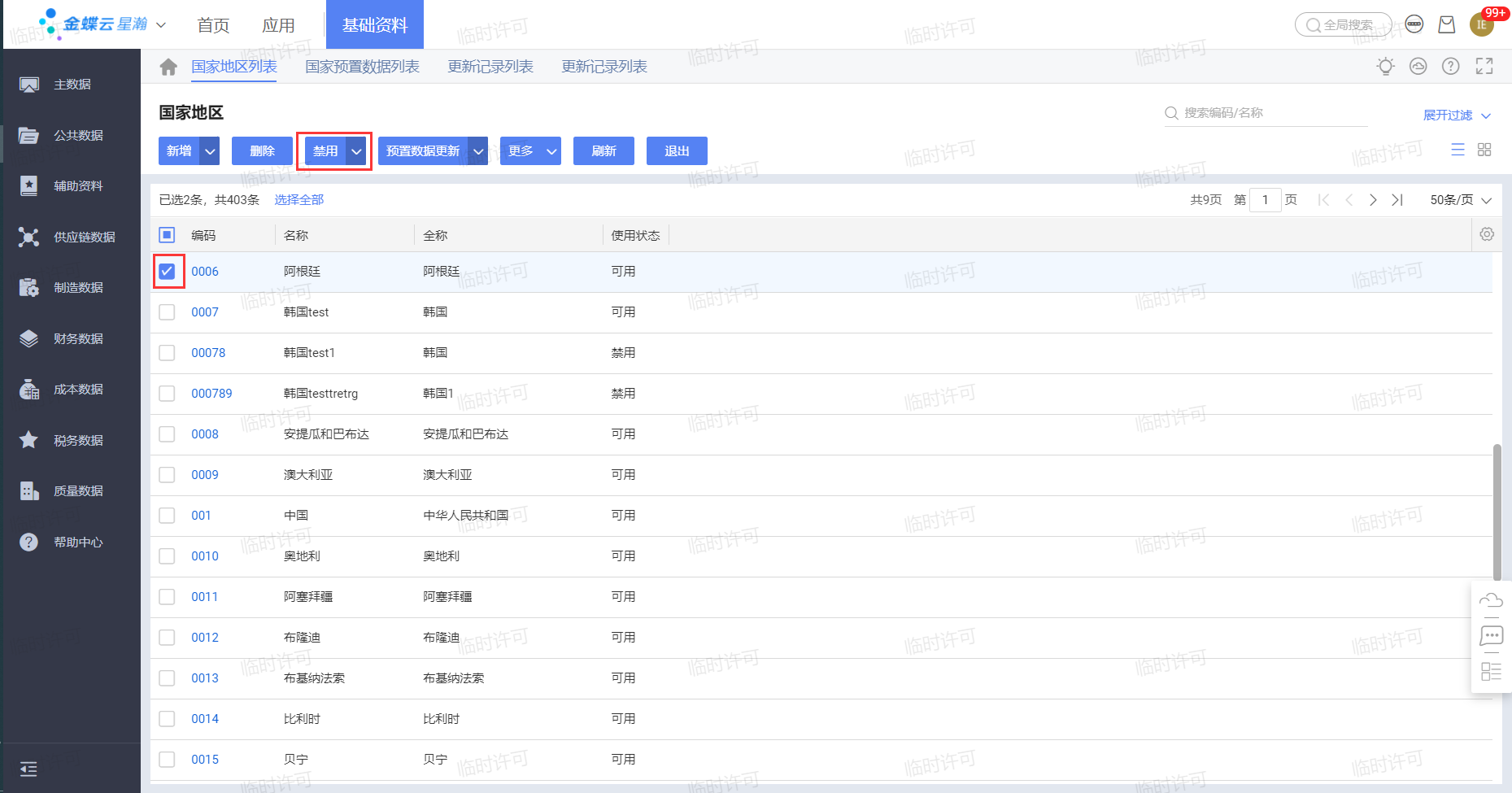The width and height of the screenshot is (1512, 793).
Task: Open the shopping bag icon in header
Action: (1447, 24)
